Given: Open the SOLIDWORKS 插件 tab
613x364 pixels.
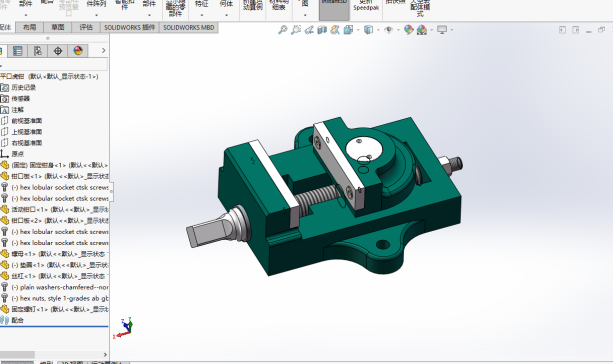Looking at the screenshot, I should (129, 27).
